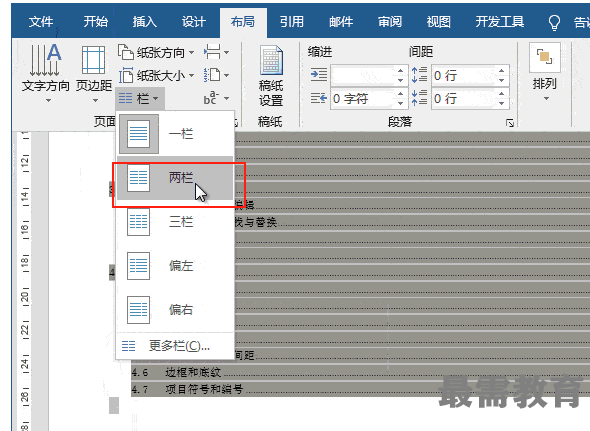Open the page breaks dropdown icon
Image resolution: width=590 pixels, height=431 pixels.
[x=216, y=52]
